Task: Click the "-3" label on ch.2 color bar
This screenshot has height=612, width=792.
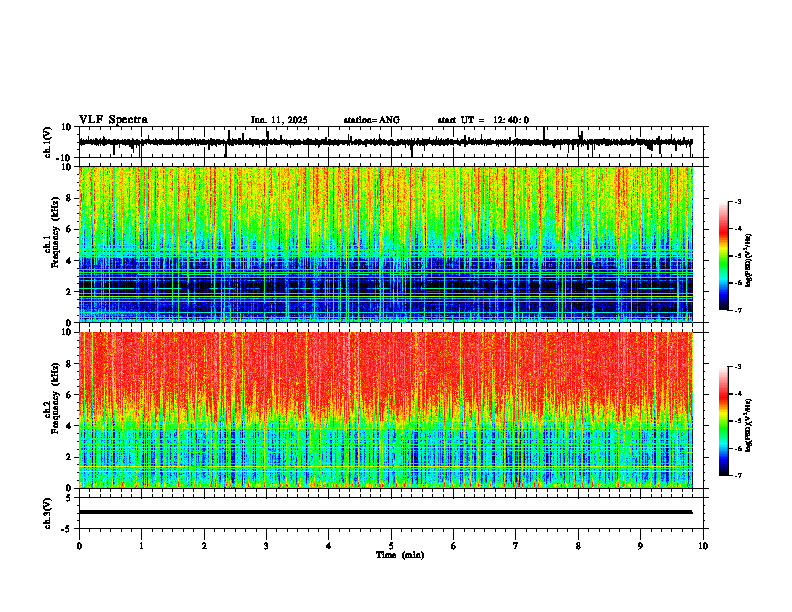Action: tap(738, 367)
